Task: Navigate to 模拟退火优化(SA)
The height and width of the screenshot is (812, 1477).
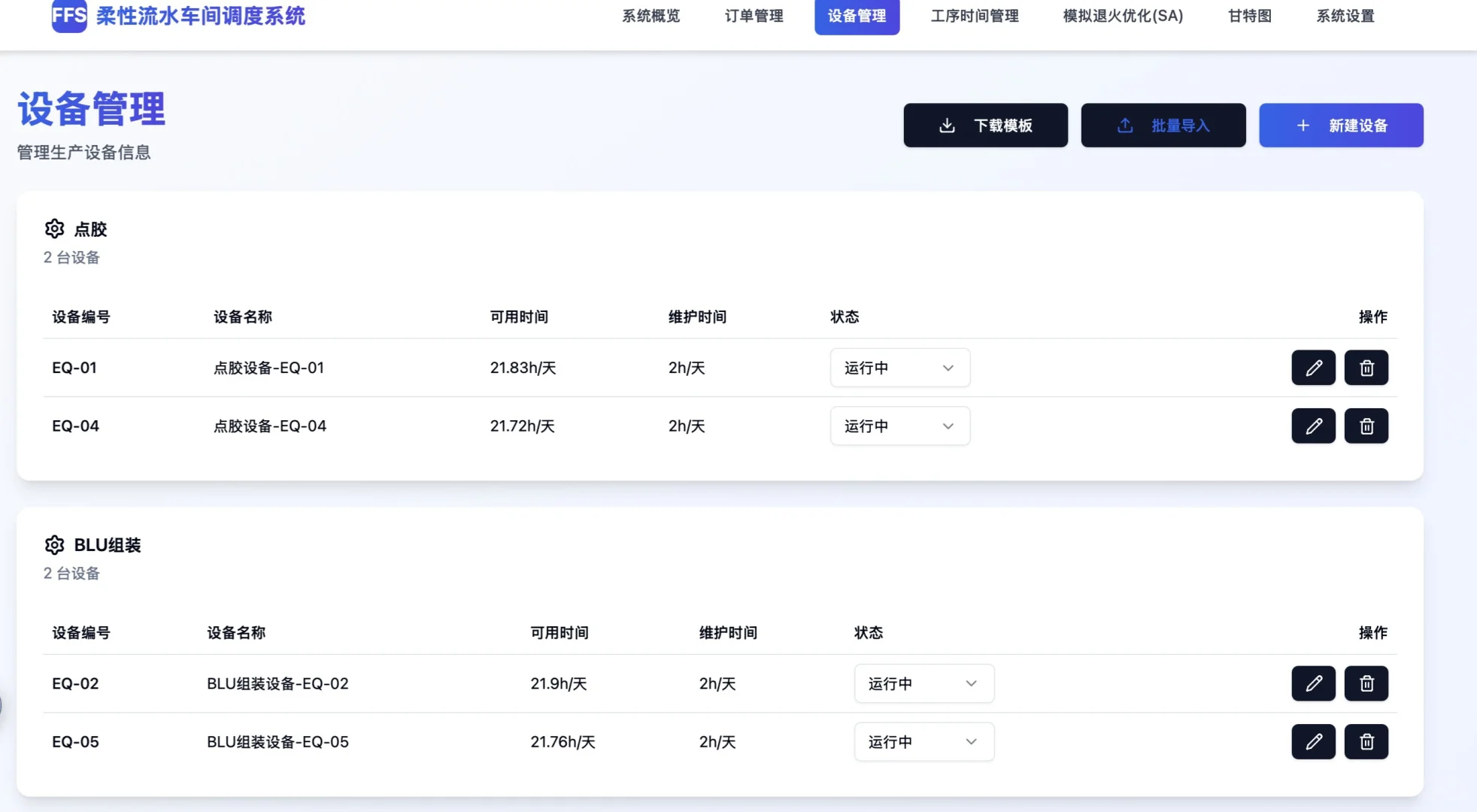Action: click(1121, 17)
